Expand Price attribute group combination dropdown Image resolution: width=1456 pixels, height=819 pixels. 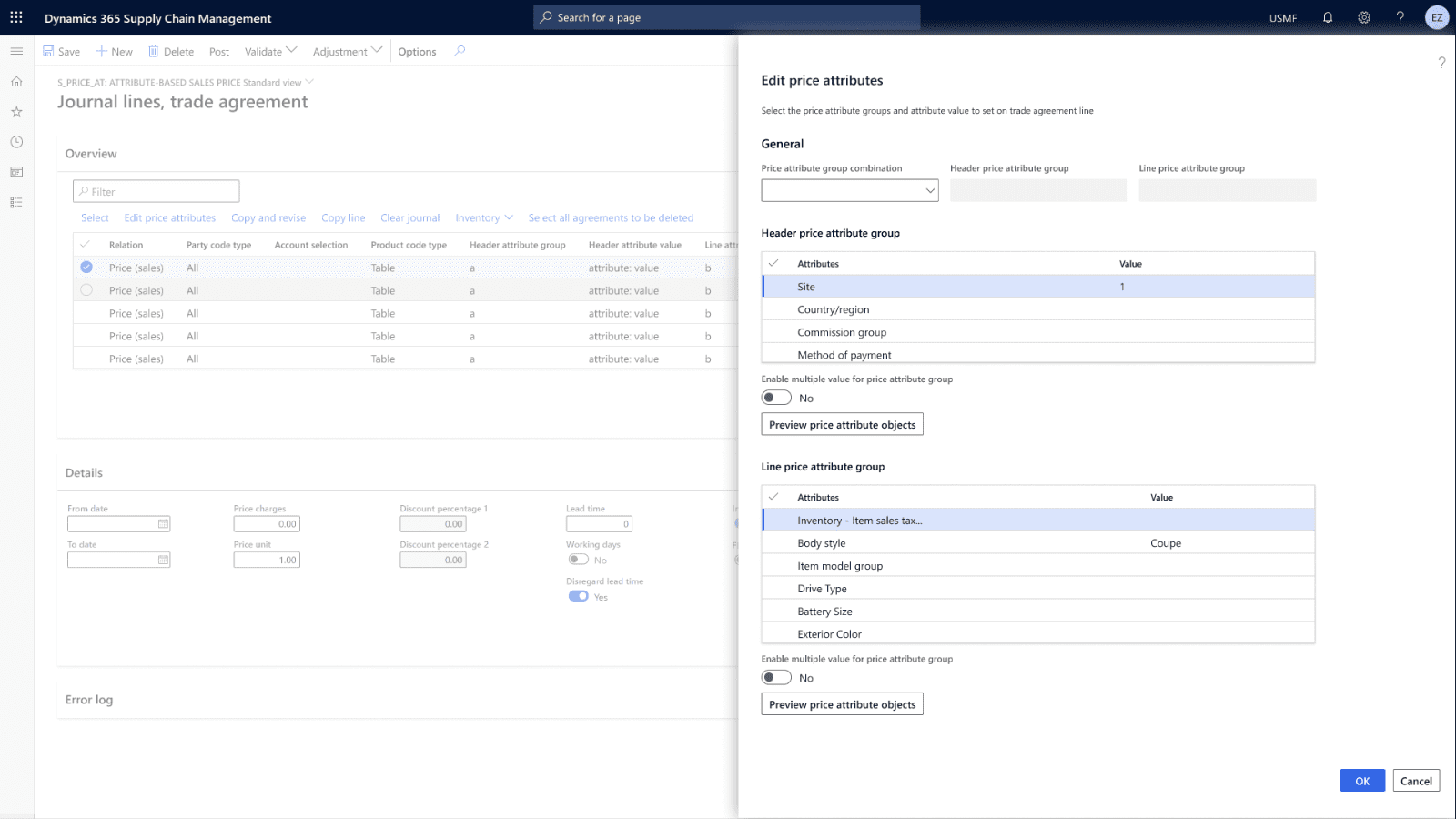(x=929, y=190)
